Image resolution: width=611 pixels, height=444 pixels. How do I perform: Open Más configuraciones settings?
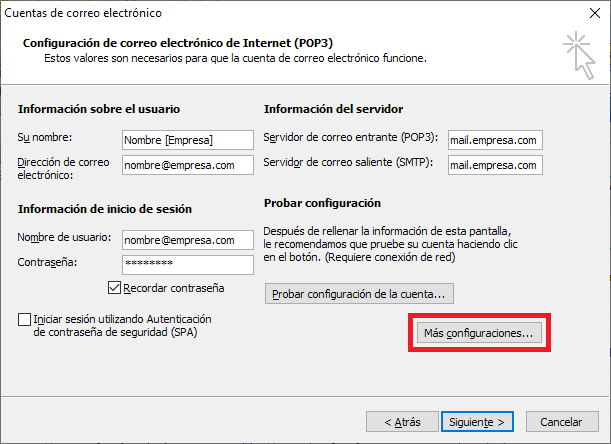[479, 333]
